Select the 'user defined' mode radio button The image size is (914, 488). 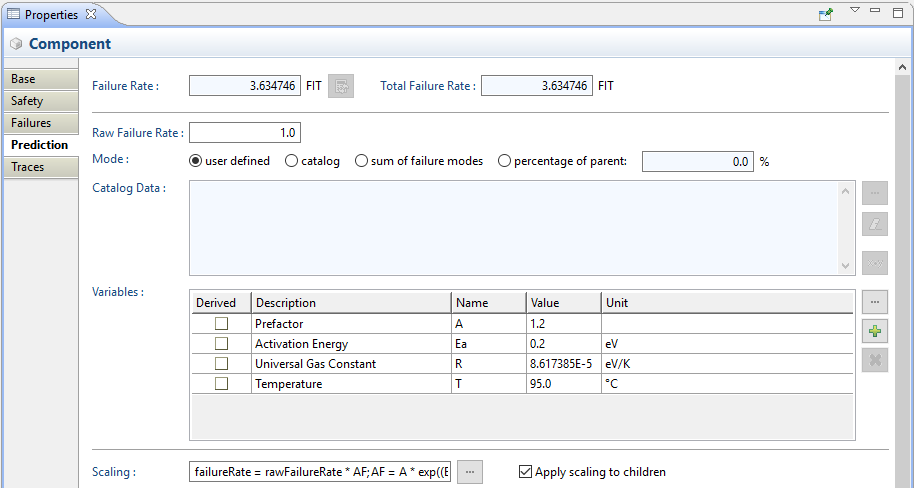[197, 161]
